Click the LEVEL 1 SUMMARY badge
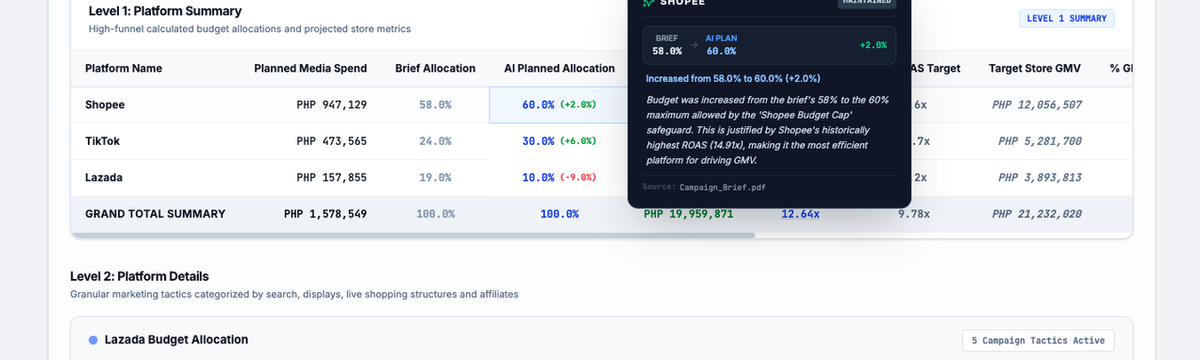The width and height of the screenshot is (1200, 360). [x=1066, y=18]
